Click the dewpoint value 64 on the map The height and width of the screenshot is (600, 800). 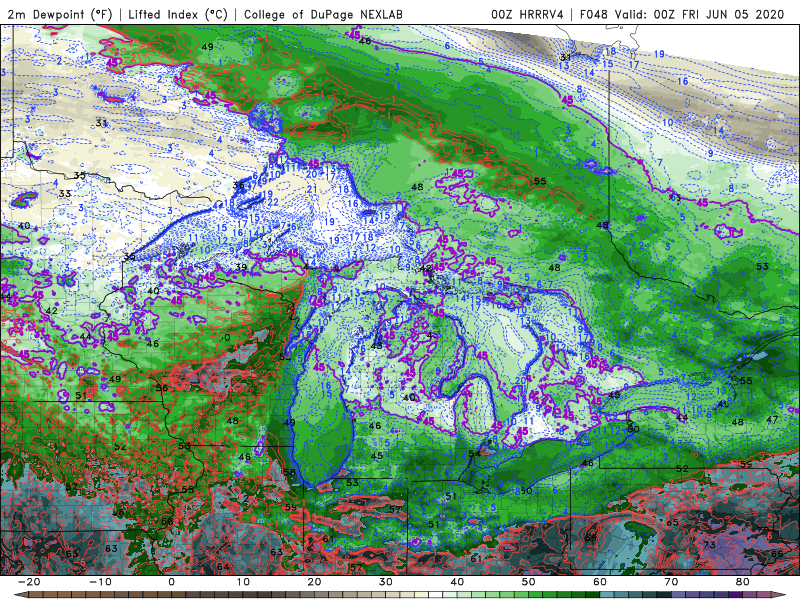(223, 566)
